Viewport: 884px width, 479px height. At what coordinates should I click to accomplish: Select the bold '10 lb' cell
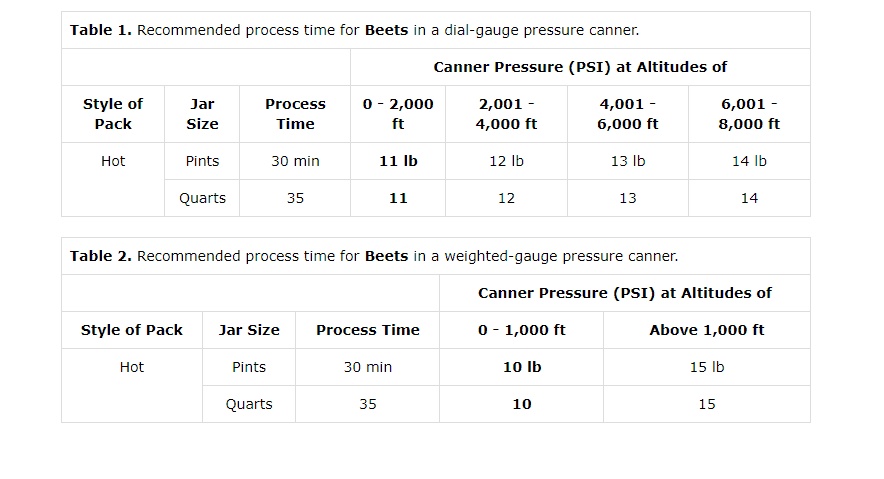click(521, 367)
